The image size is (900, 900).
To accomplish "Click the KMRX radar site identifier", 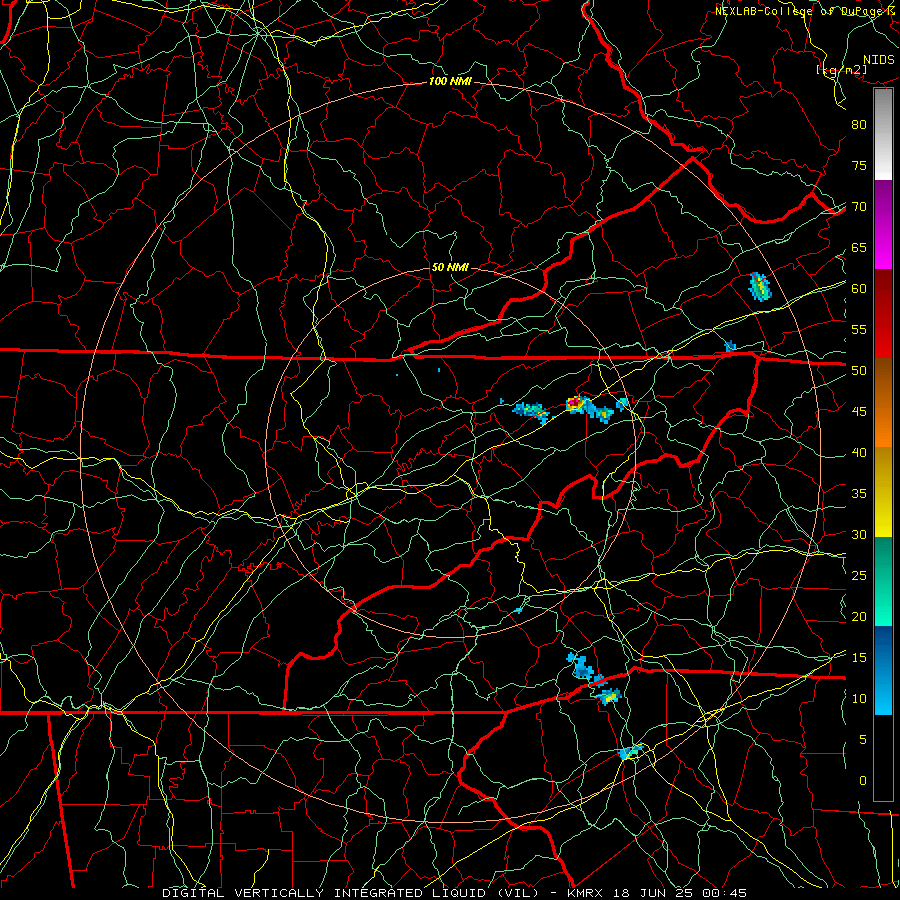I will point(587,893).
